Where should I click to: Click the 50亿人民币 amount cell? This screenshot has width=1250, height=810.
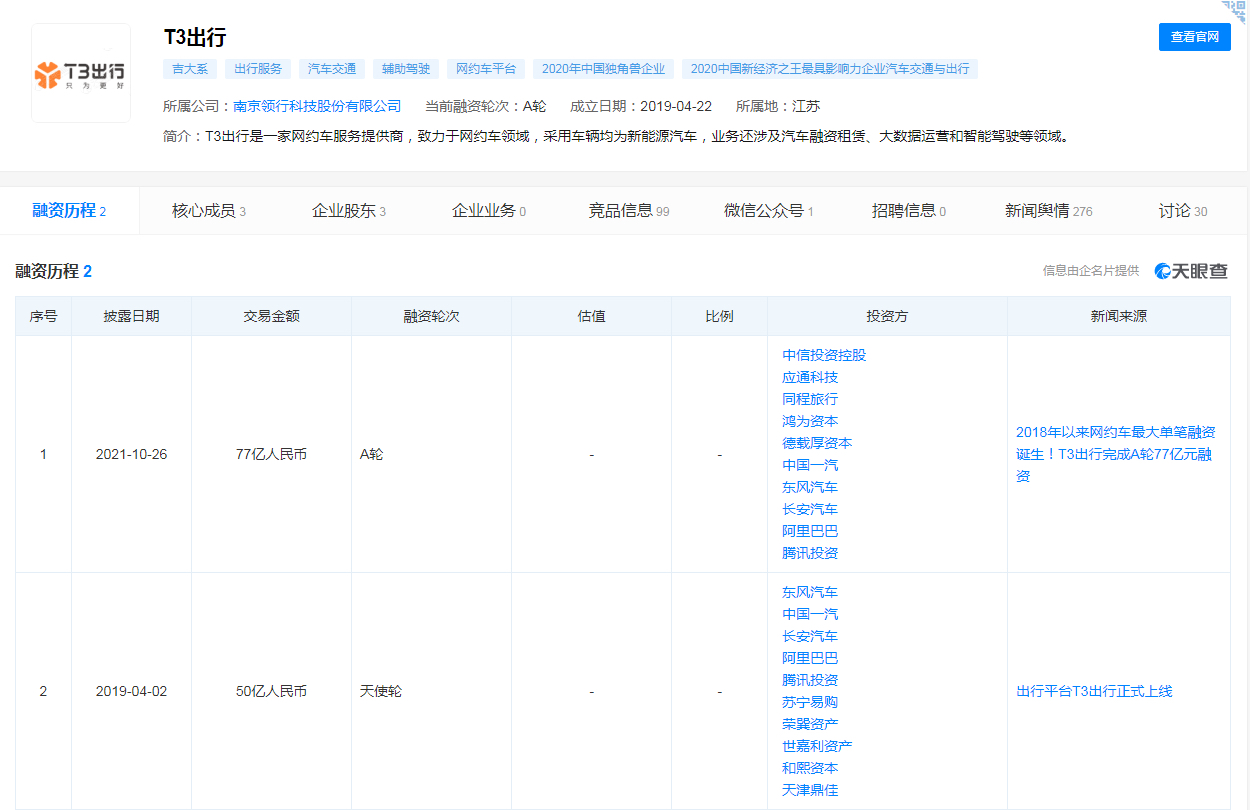point(271,691)
